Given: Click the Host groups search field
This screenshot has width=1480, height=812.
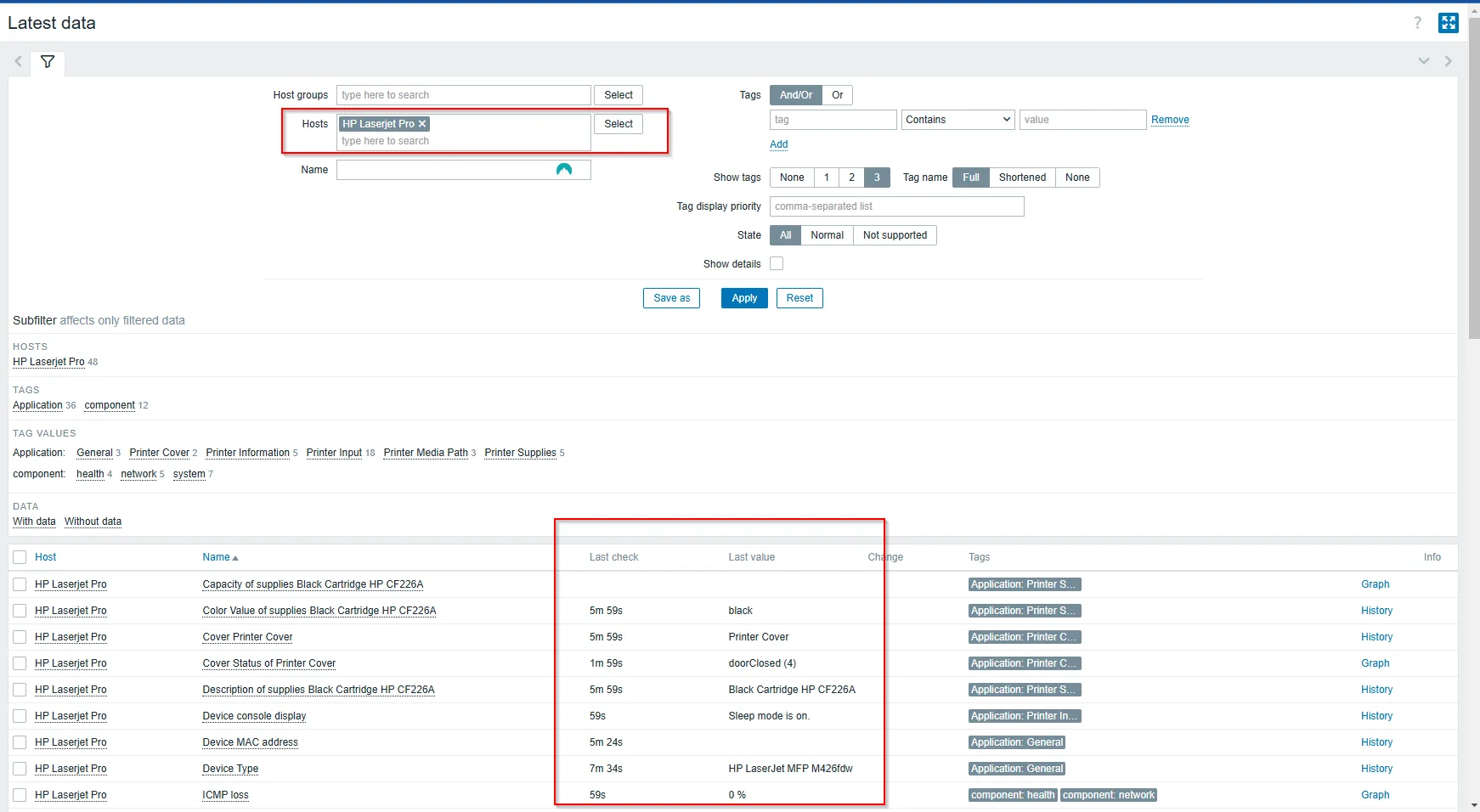Looking at the screenshot, I should tap(464, 95).
